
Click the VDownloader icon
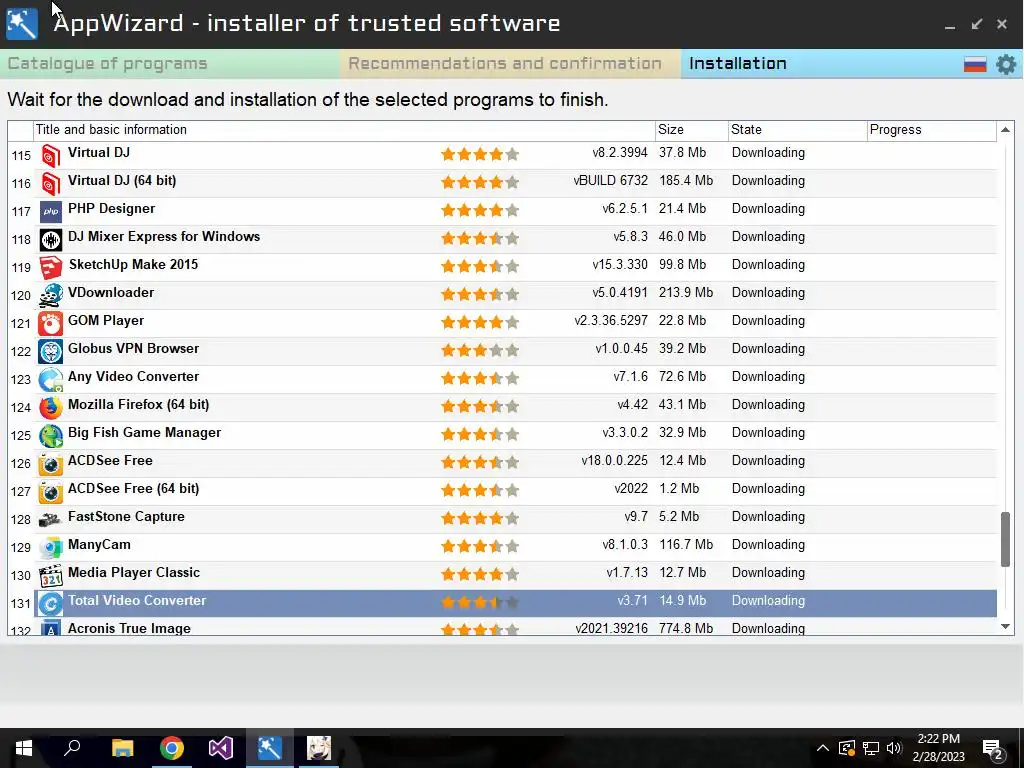[50, 295]
